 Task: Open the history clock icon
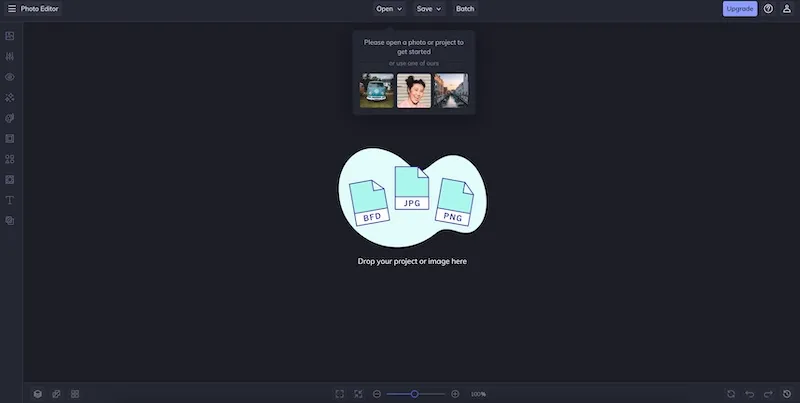787,394
